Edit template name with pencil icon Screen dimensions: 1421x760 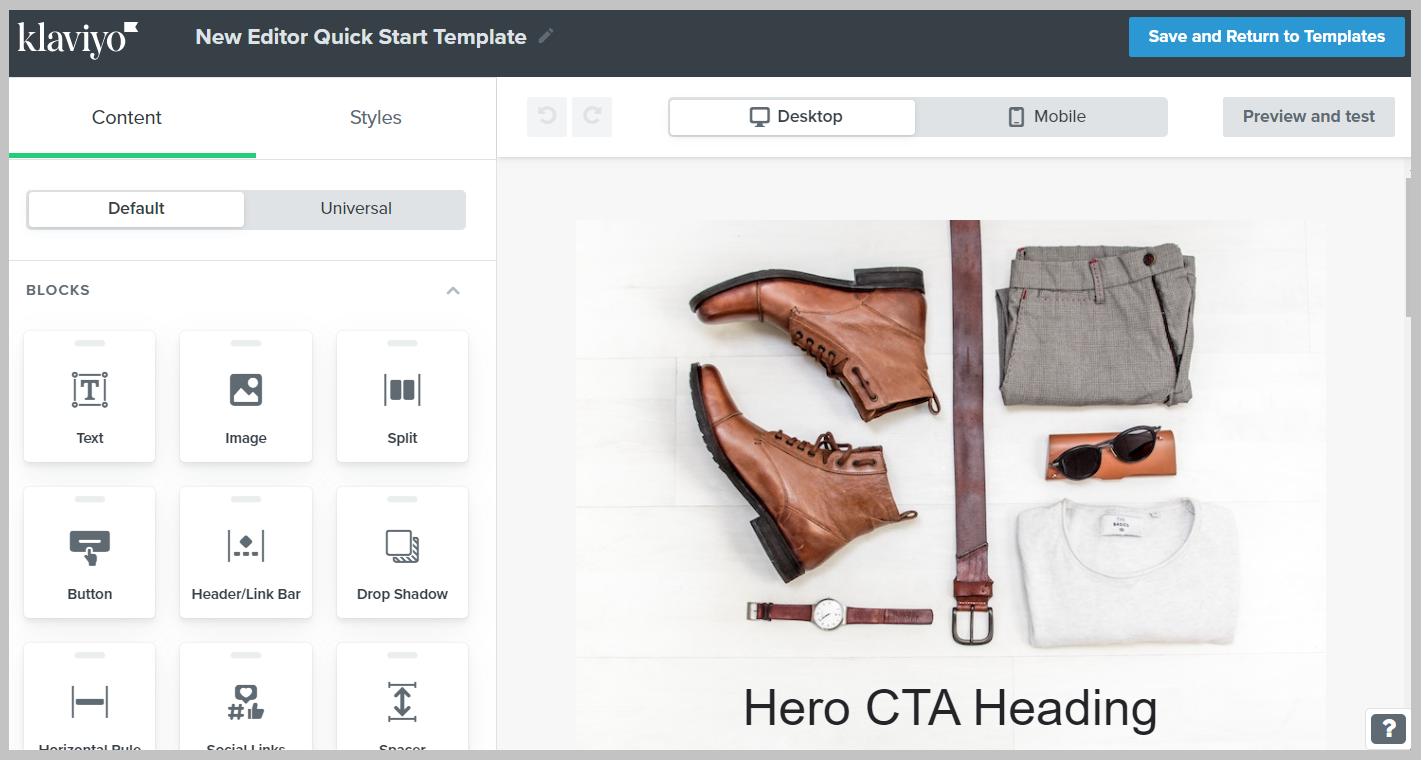click(x=546, y=37)
